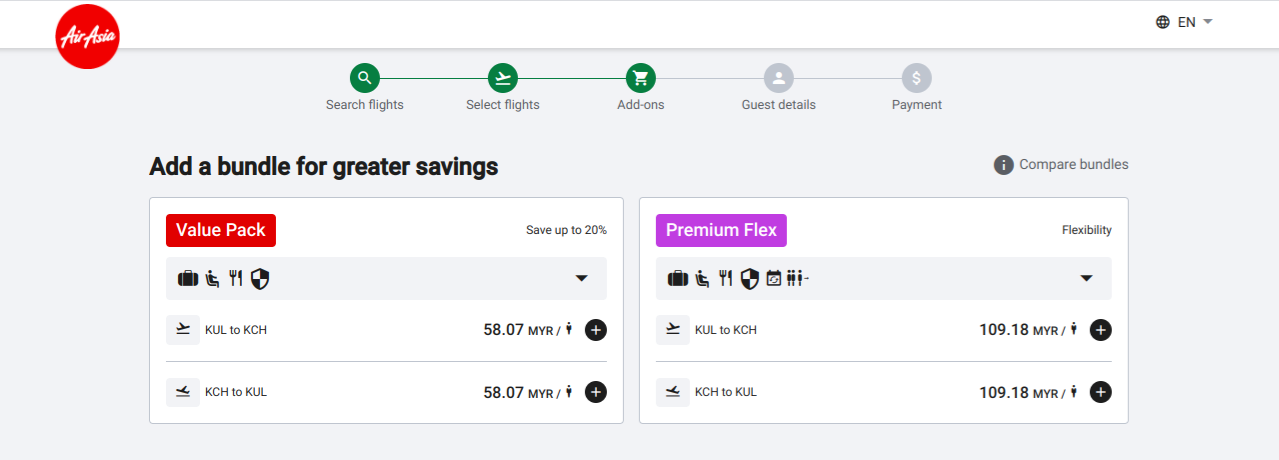This screenshot has width=1279, height=460.
Task: Click the globe language icon
Action: 1163,22
